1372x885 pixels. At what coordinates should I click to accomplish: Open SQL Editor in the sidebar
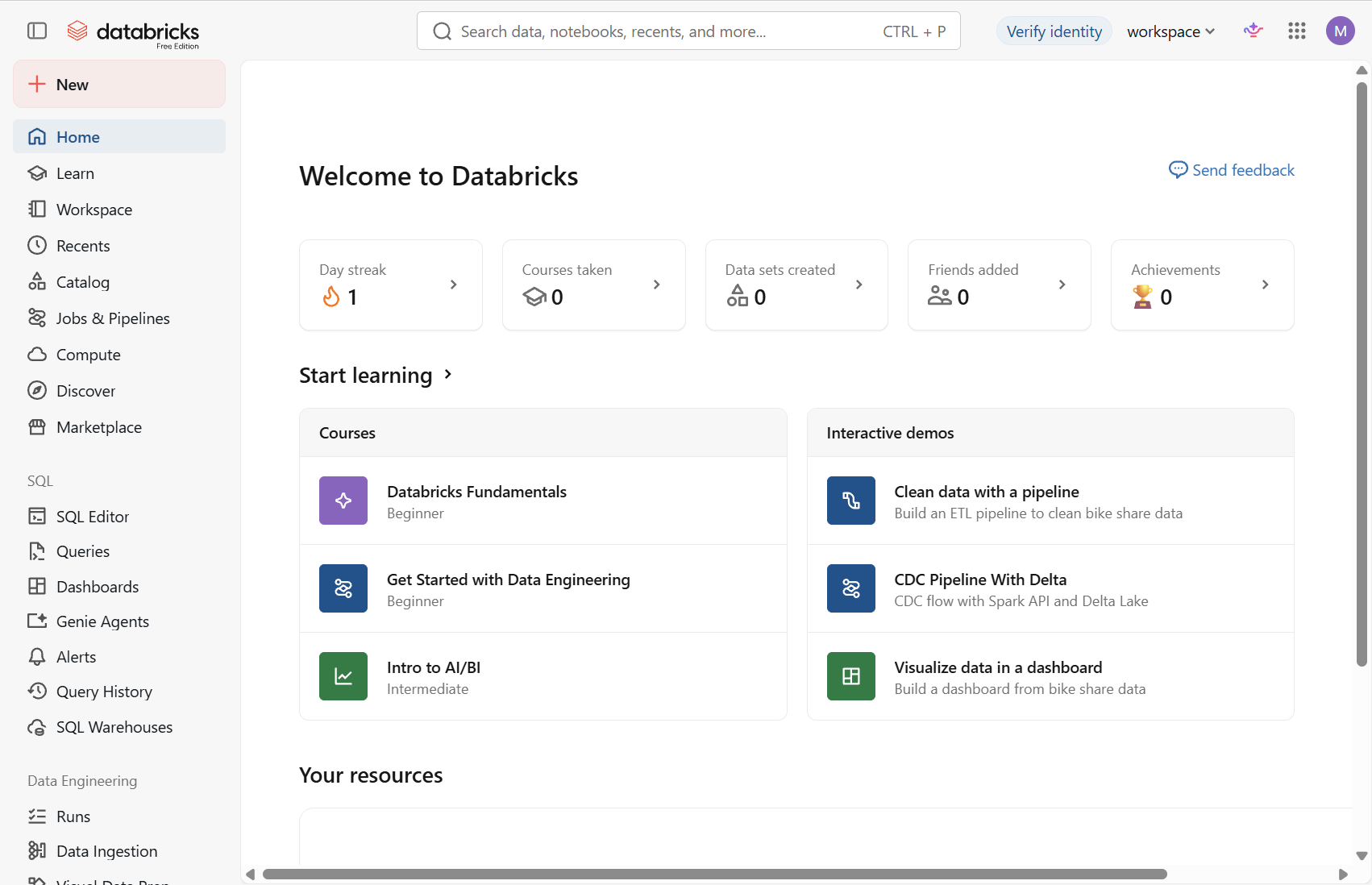[x=119, y=517]
